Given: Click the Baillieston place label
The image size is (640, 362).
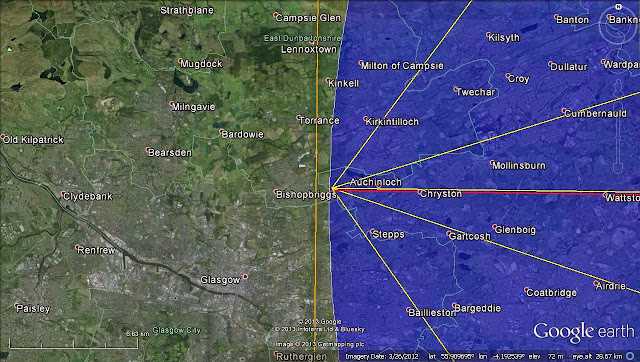Looking at the screenshot, I should point(432,313).
